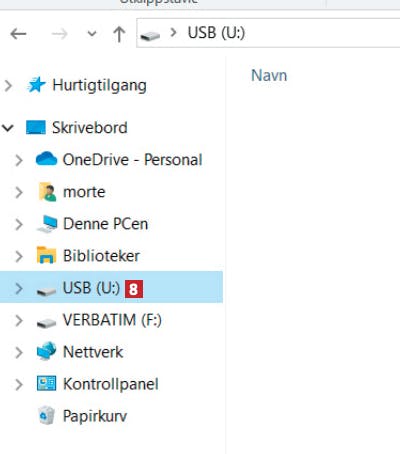This screenshot has width=400, height=454.
Task: Click the Back arrow navigation button
Action: coord(18,33)
